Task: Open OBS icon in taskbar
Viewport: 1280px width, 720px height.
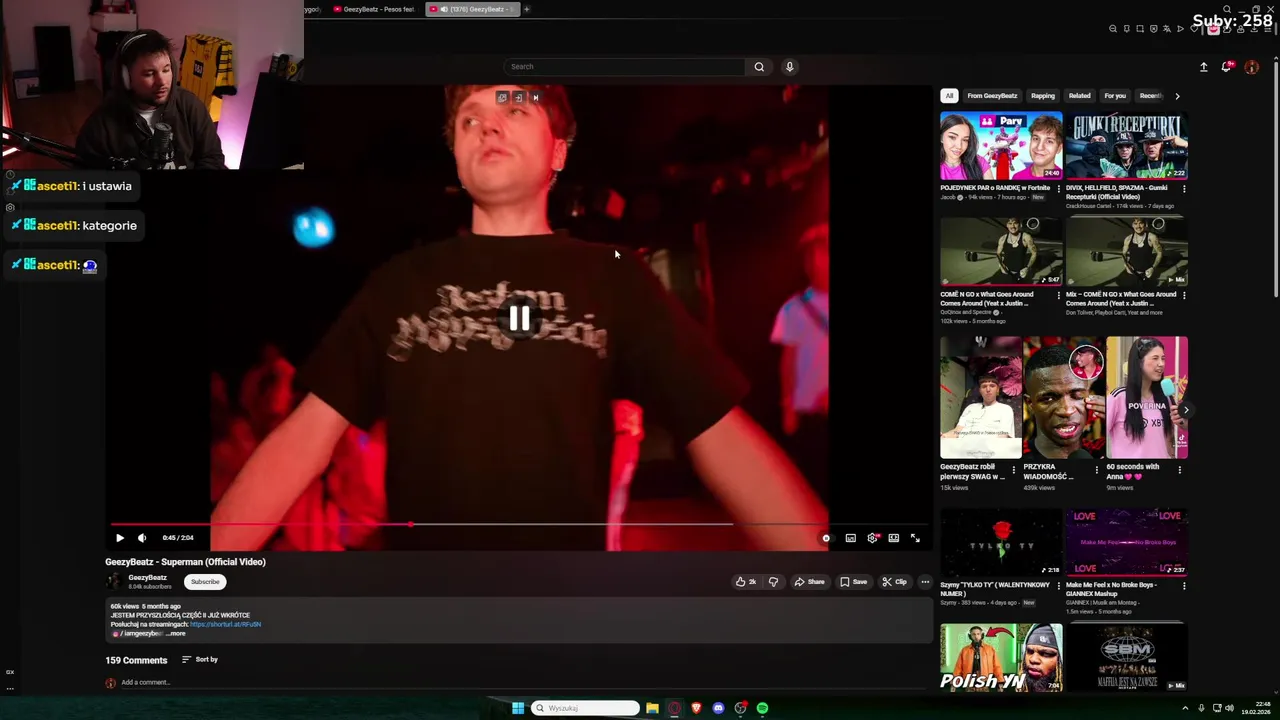Action: (x=740, y=708)
